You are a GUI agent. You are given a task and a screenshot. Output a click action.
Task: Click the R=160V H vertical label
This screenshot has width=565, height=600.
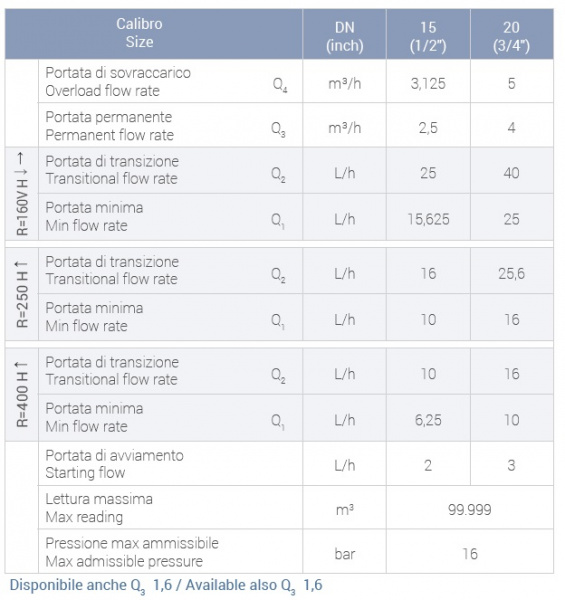click(22, 194)
